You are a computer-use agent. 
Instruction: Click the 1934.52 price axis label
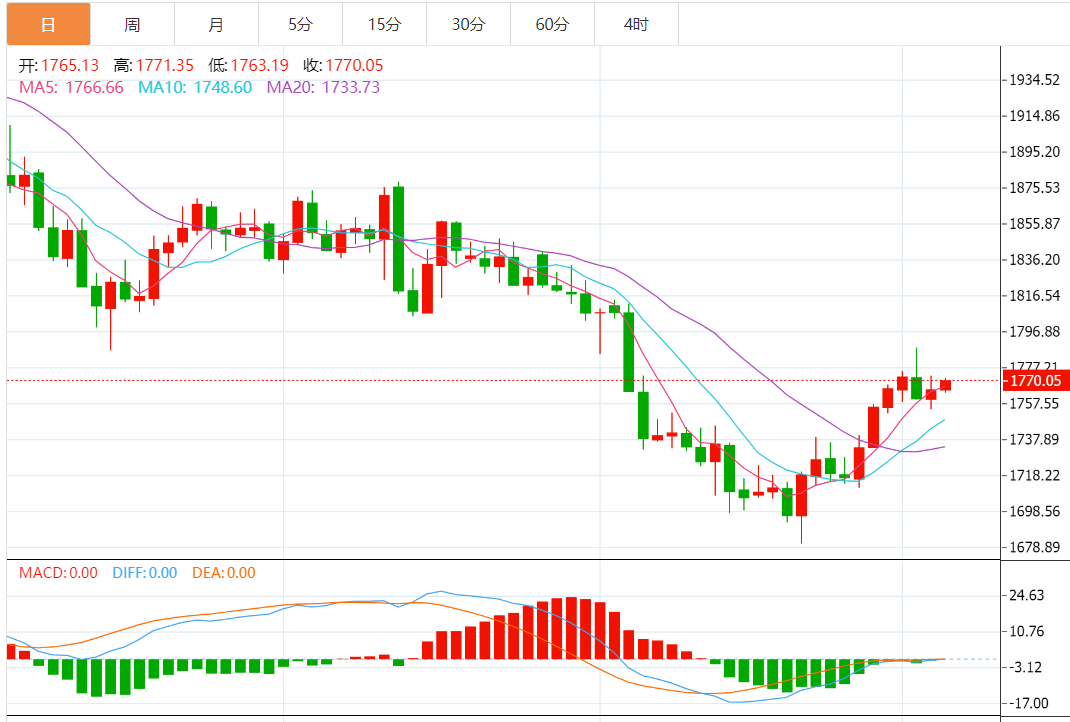pyautogui.click(x=1035, y=80)
